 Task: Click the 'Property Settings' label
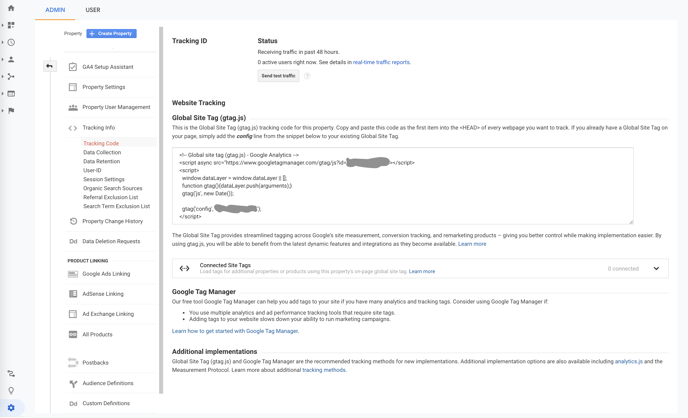[x=104, y=87]
